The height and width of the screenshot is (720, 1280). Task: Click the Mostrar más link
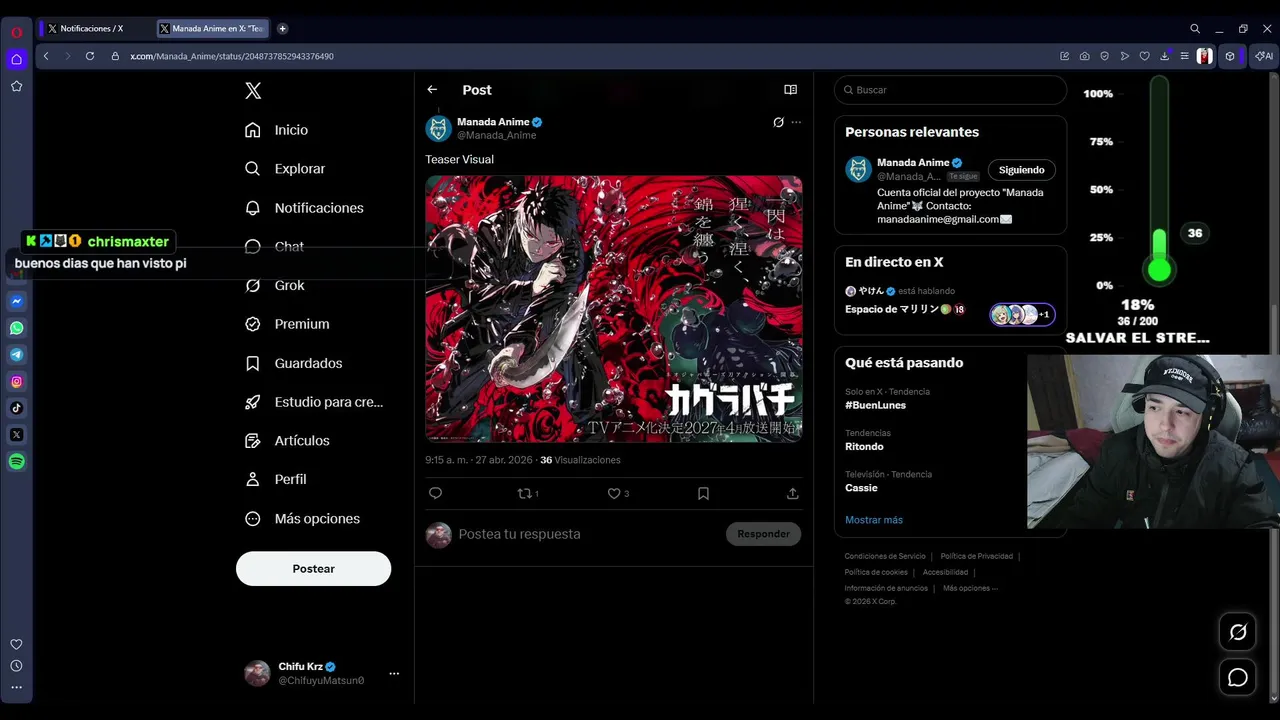874,520
